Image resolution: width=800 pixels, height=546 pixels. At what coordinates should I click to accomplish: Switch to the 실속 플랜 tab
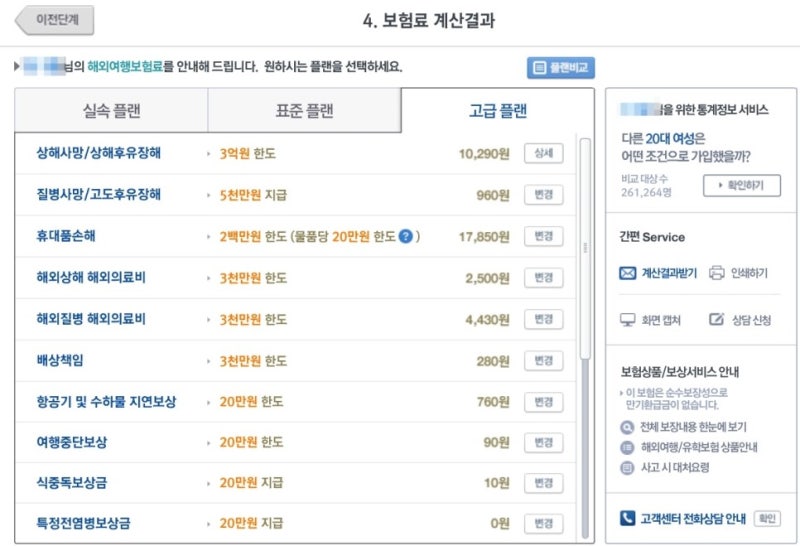pyautogui.click(x=111, y=111)
